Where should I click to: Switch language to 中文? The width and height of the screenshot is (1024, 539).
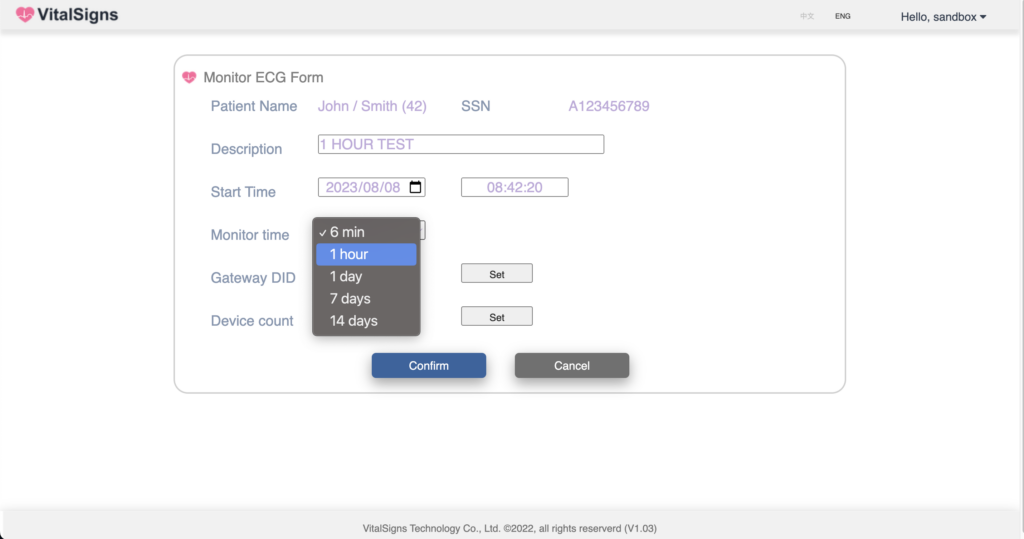tap(807, 16)
